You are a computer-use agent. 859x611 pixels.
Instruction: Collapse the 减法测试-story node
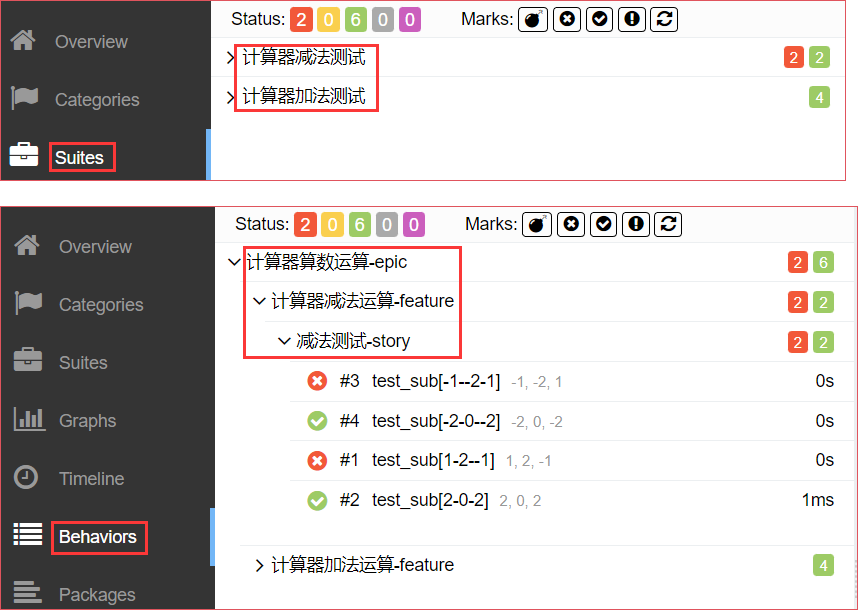(x=284, y=341)
